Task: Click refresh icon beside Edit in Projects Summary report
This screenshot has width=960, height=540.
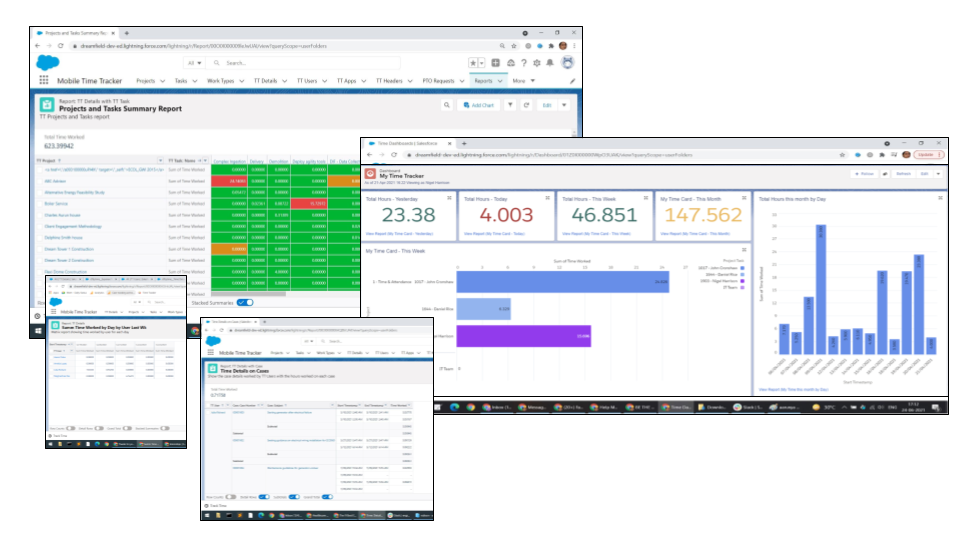Action: tap(526, 105)
